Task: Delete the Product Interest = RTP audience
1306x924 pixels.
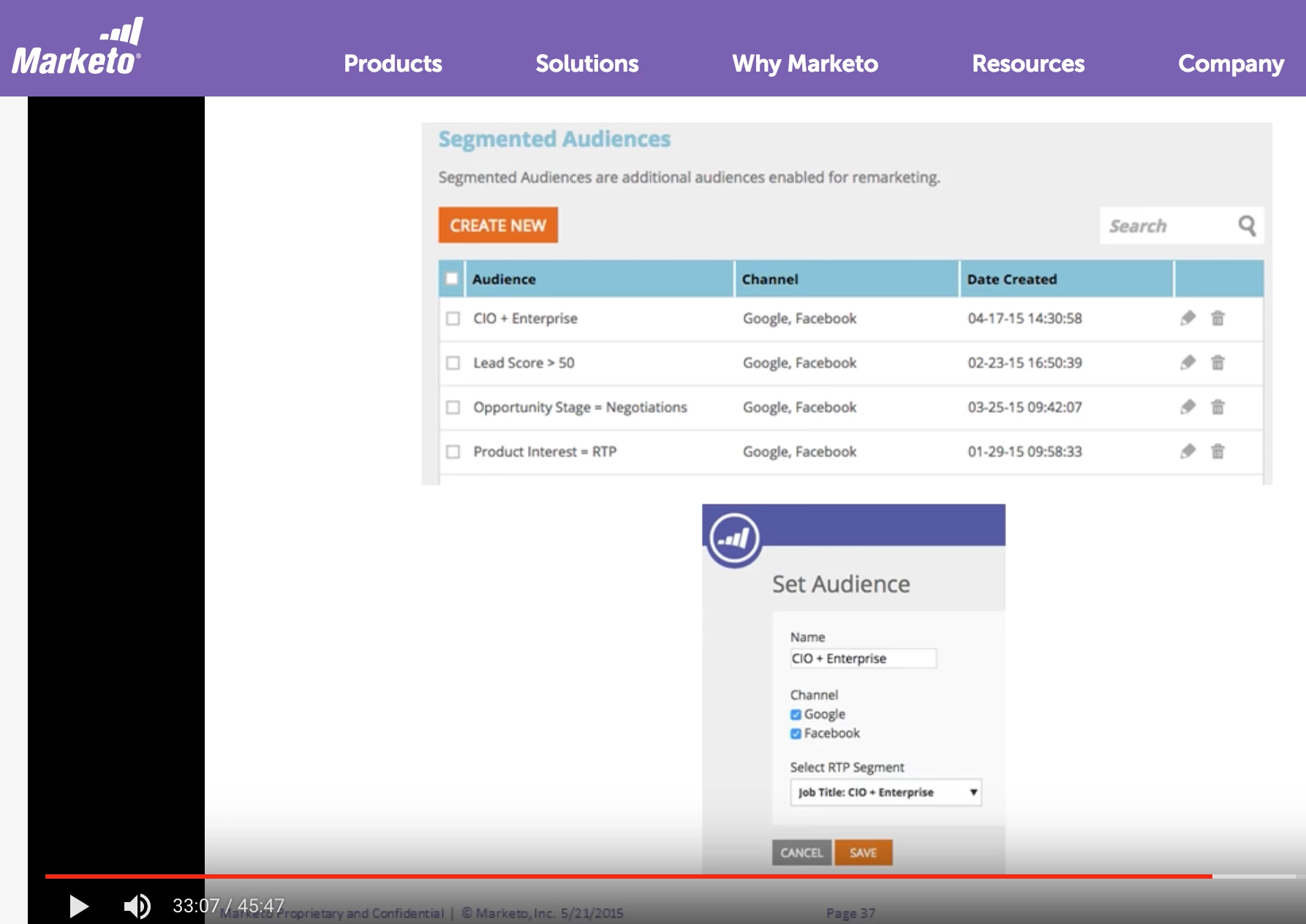Action: (x=1218, y=452)
